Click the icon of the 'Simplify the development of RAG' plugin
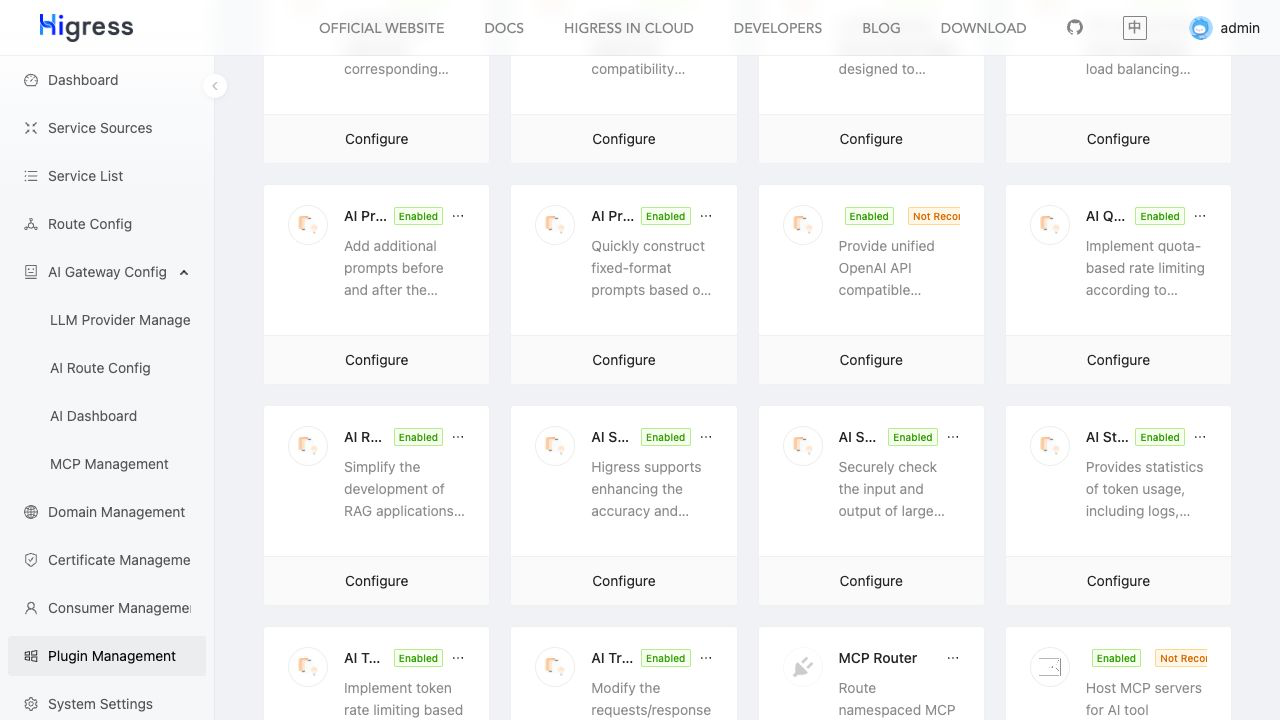This screenshot has height=720, width=1280. click(x=308, y=446)
